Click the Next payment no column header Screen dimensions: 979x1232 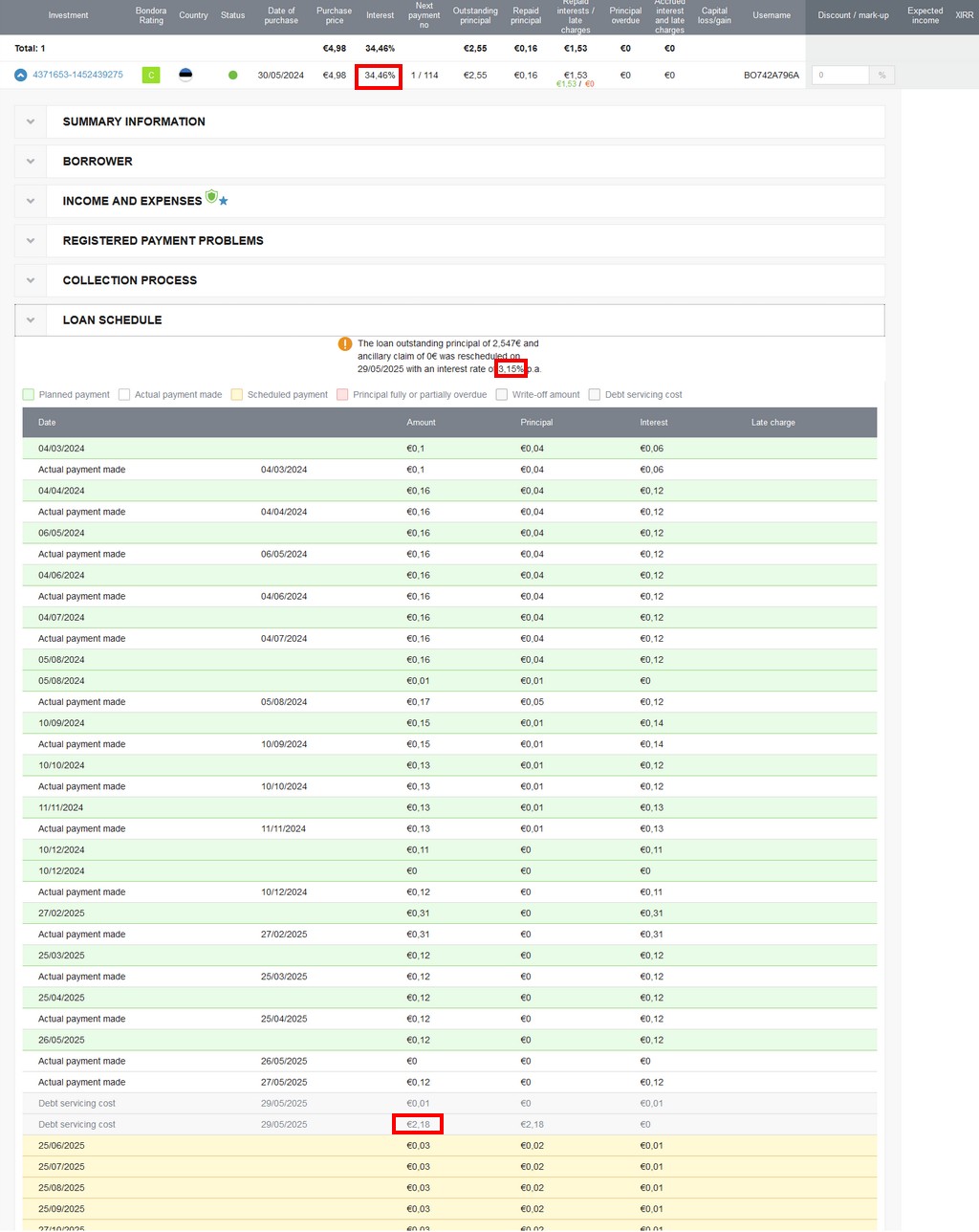click(424, 15)
